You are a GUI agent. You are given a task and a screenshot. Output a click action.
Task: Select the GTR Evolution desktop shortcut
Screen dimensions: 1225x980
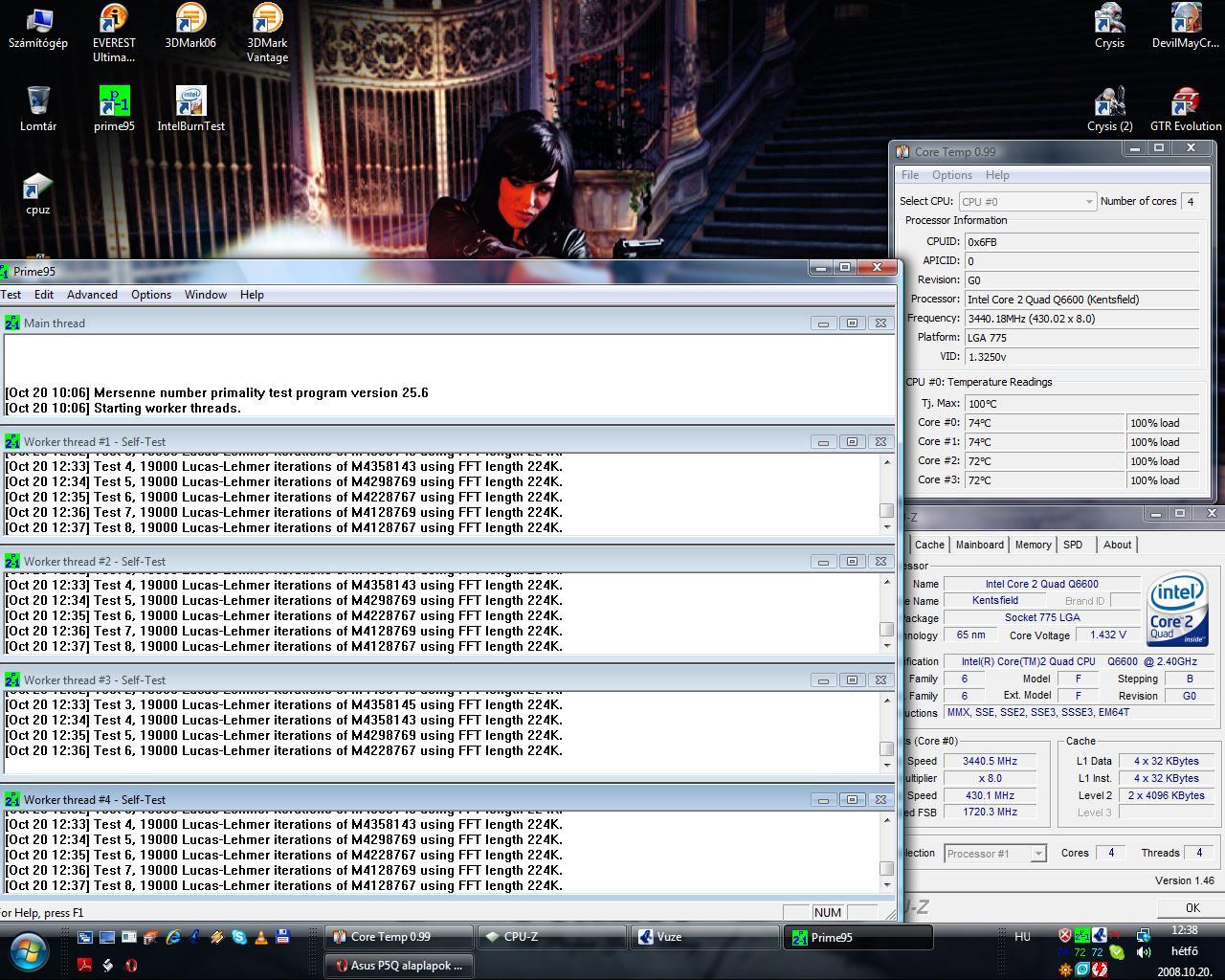[1186, 108]
